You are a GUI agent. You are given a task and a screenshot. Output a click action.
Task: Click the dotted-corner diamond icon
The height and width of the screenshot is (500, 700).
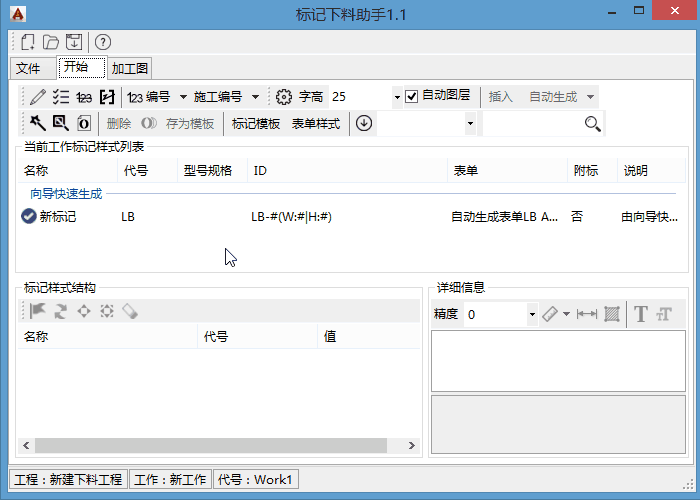(107, 311)
